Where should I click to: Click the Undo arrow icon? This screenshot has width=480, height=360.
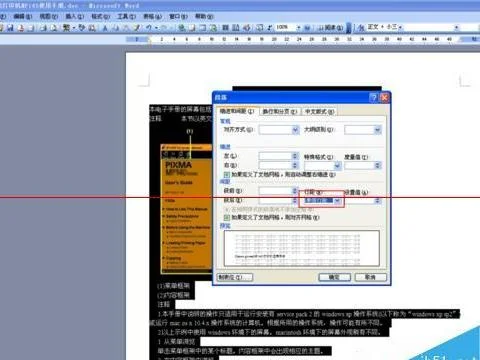point(150,28)
